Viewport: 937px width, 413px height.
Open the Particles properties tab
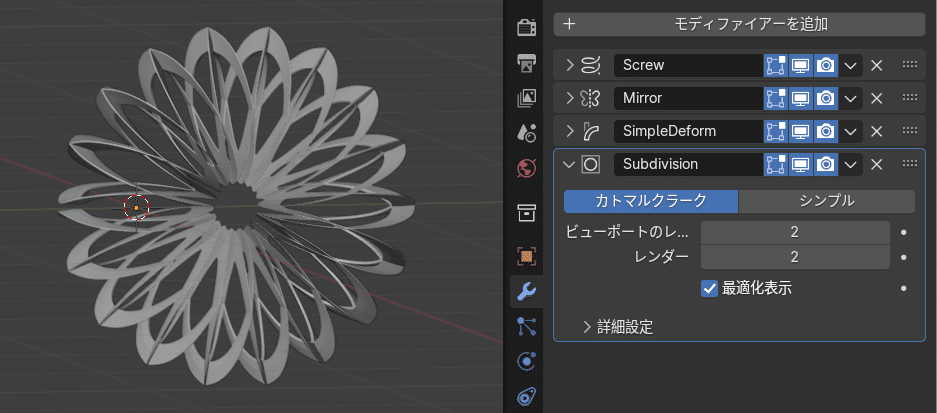tap(526, 326)
